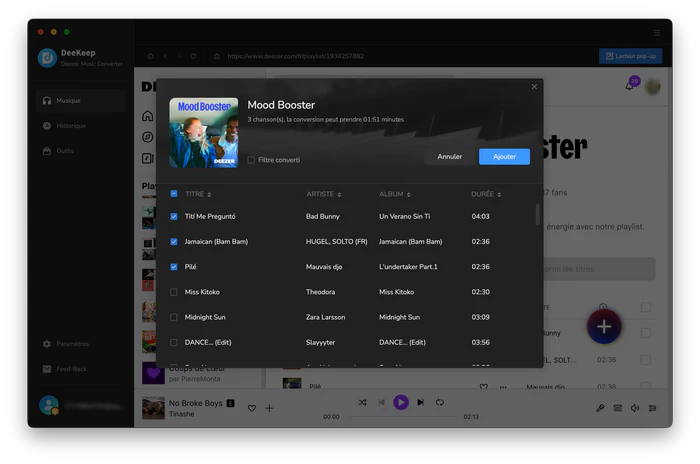
Task: Open the Outils section in sidebar
Action: (81, 150)
